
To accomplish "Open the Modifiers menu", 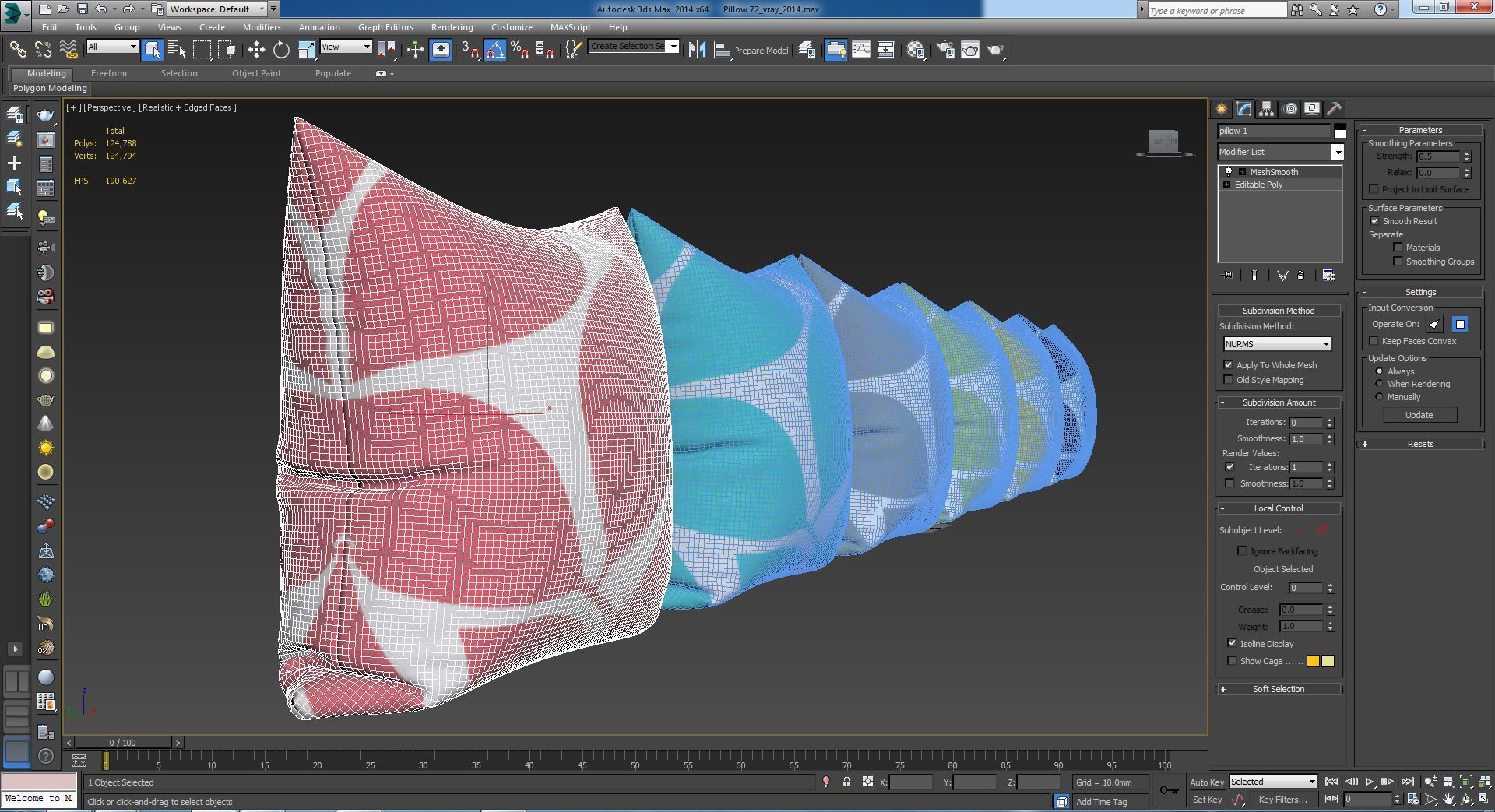I will coord(262,27).
